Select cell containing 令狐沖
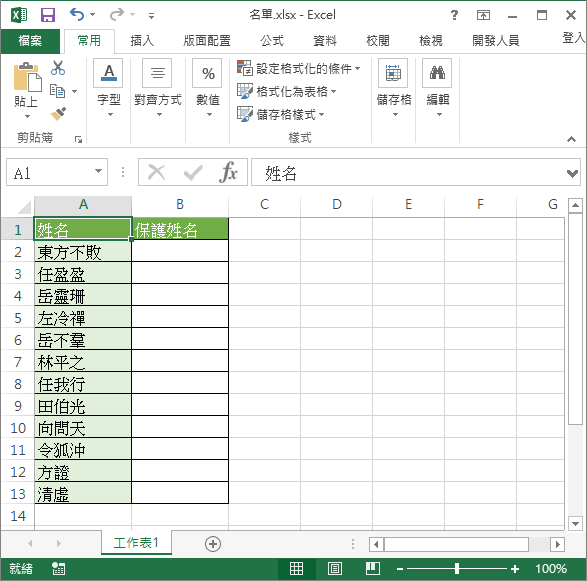Viewport: 587px width, 581px height. pyautogui.click(x=83, y=450)
